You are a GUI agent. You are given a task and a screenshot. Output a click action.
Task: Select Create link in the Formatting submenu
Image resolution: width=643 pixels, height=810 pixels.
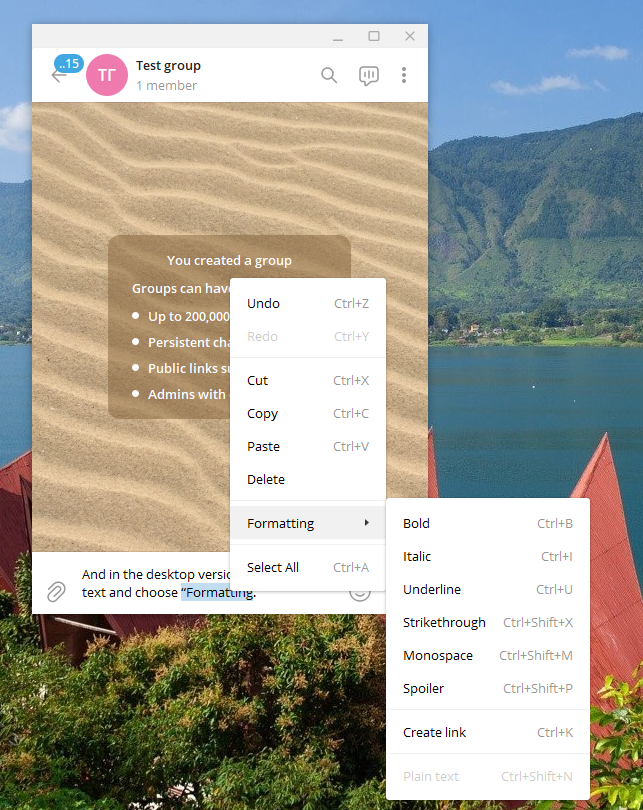tap(488, 733)
